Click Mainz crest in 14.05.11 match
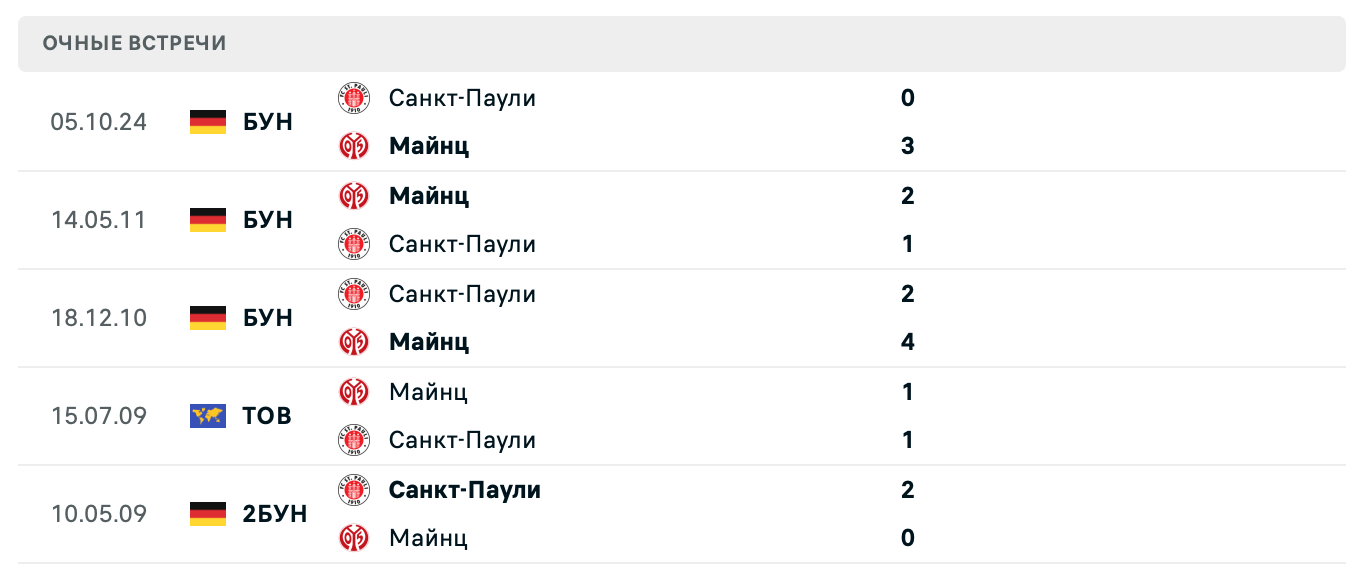1364x586 pixels. [353, 196]
